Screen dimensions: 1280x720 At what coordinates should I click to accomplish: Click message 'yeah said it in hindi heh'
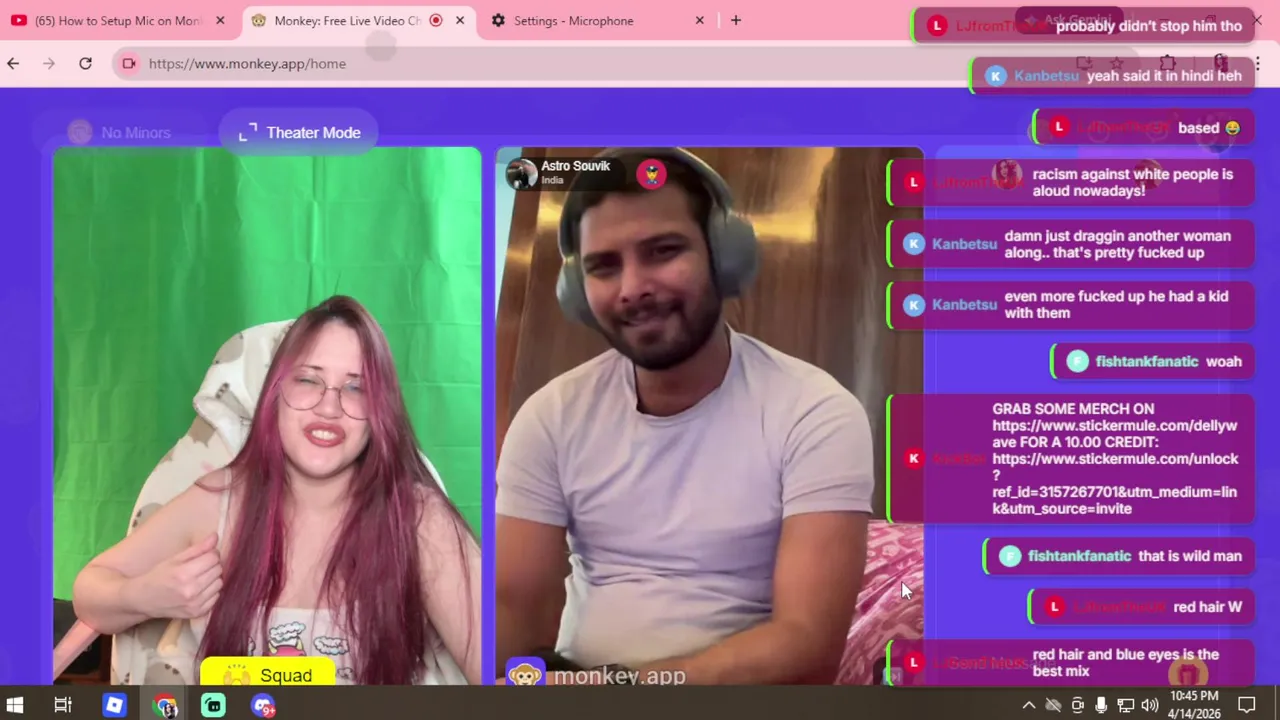1164,76
